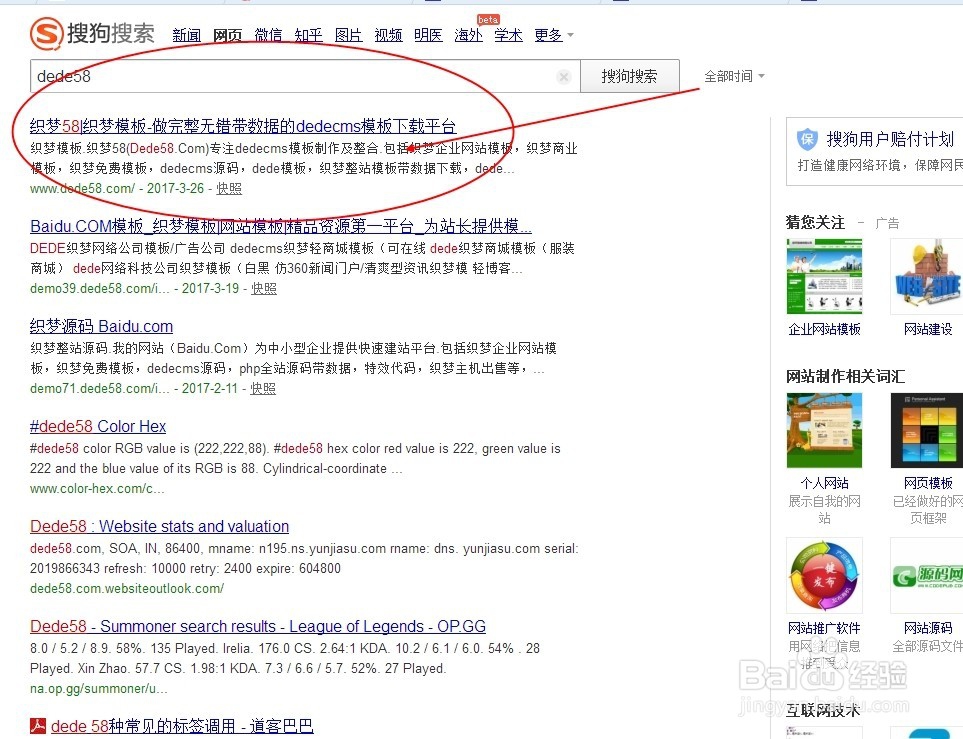The height and width of the screenshot is (739, 963).
Task: Open the Baidu.COM模板 result title
Action: coord(281,226)
